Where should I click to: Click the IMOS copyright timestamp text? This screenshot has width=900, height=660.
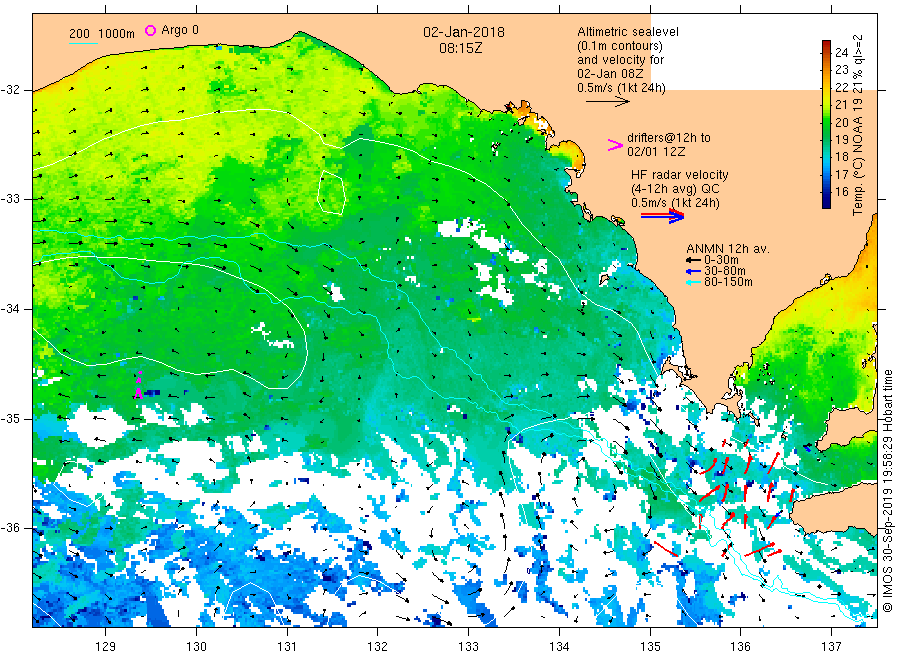tap(887, 491)
